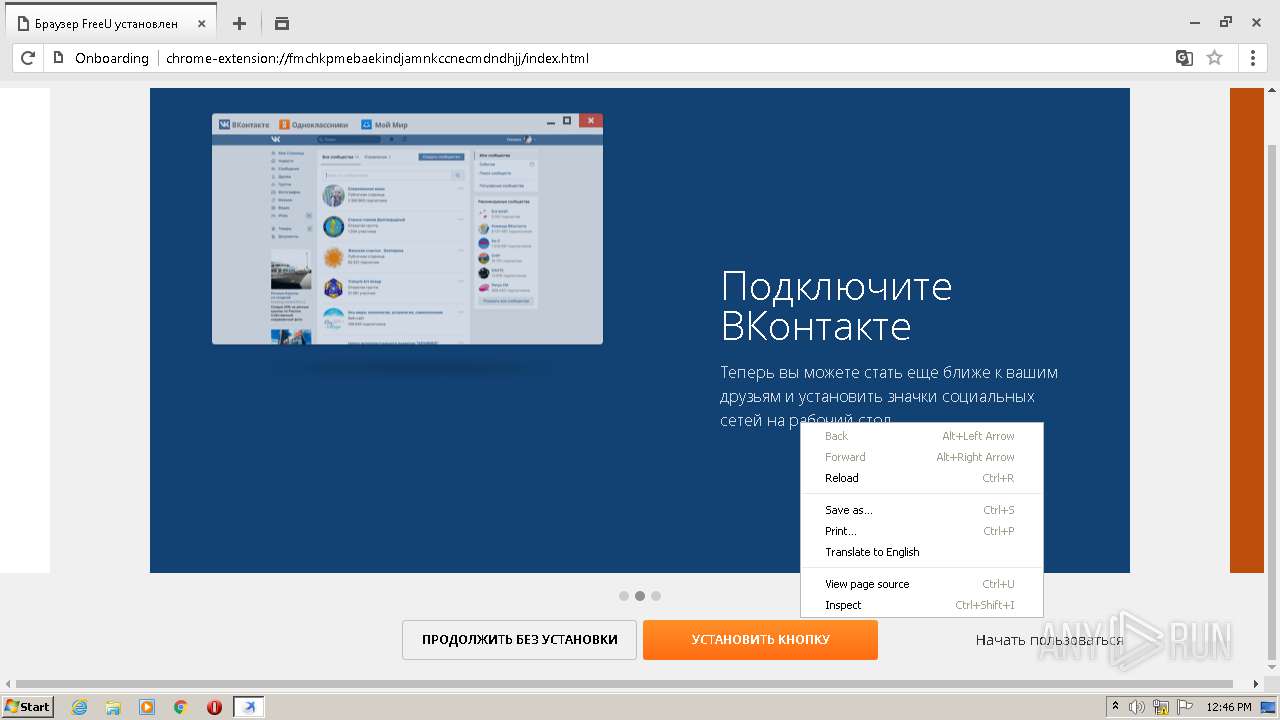Open the tab overview icon
The image size is (1280, 720).
282,23
